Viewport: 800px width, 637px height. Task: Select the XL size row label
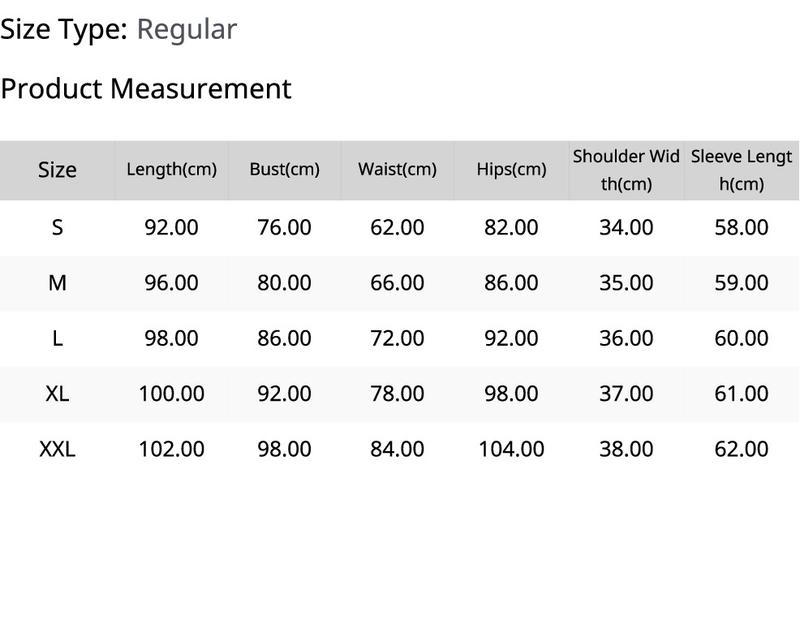click(57, 394)
